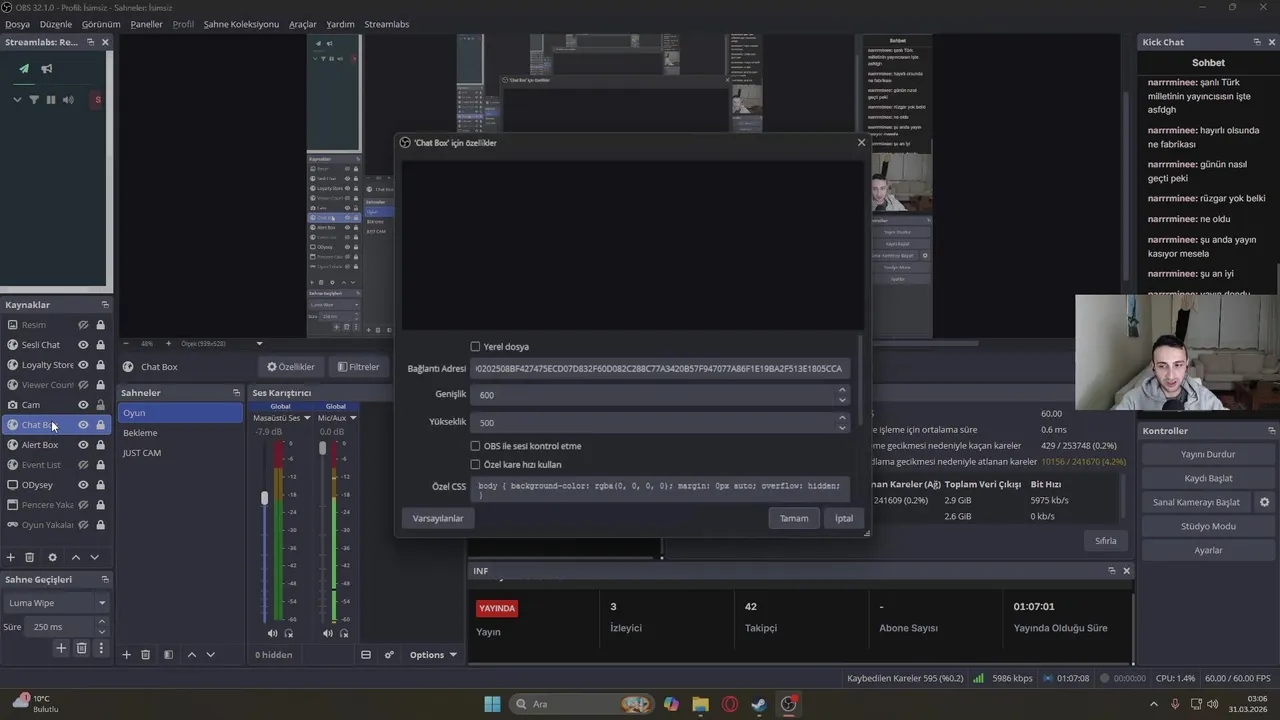The height and width of the screenshot is (720, 1280).
Task: Adjust Masaüstü Ses volume slider
Action: click(265, 498)
